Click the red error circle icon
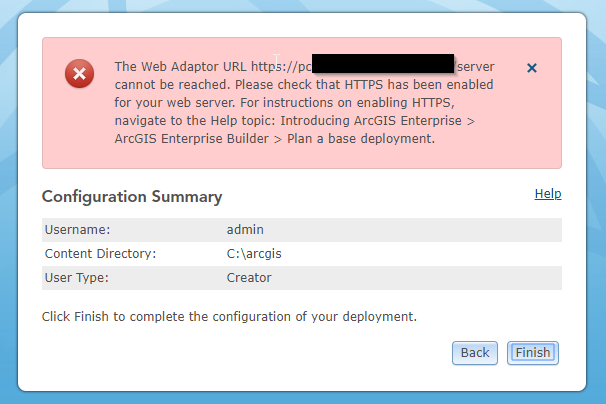606x404 pixels. (x=80, y=73)
